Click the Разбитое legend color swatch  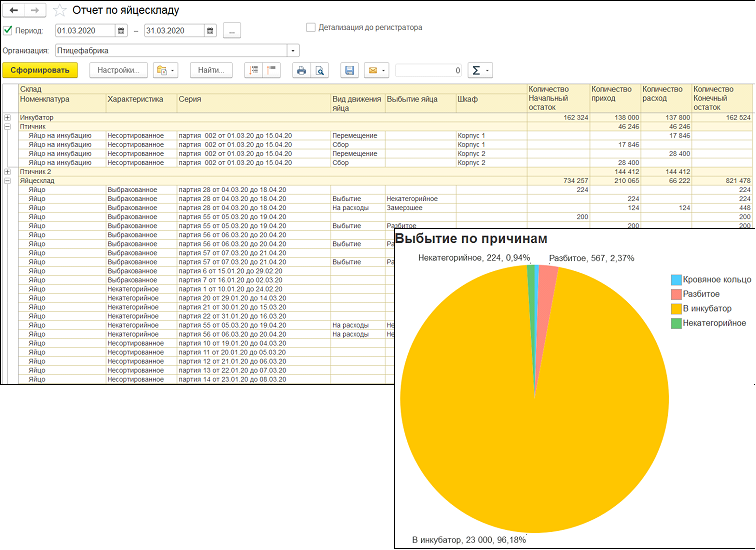[676, 295]
